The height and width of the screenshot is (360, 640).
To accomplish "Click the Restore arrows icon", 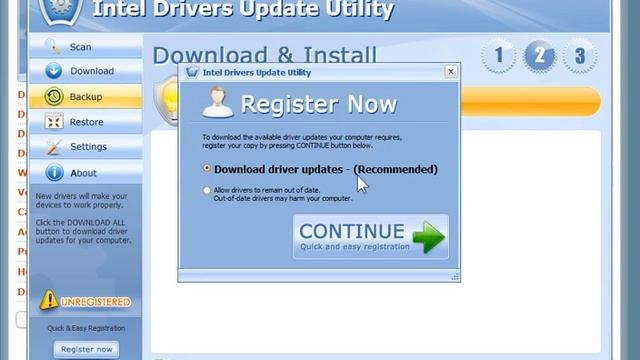I will [x=53, y=122].
